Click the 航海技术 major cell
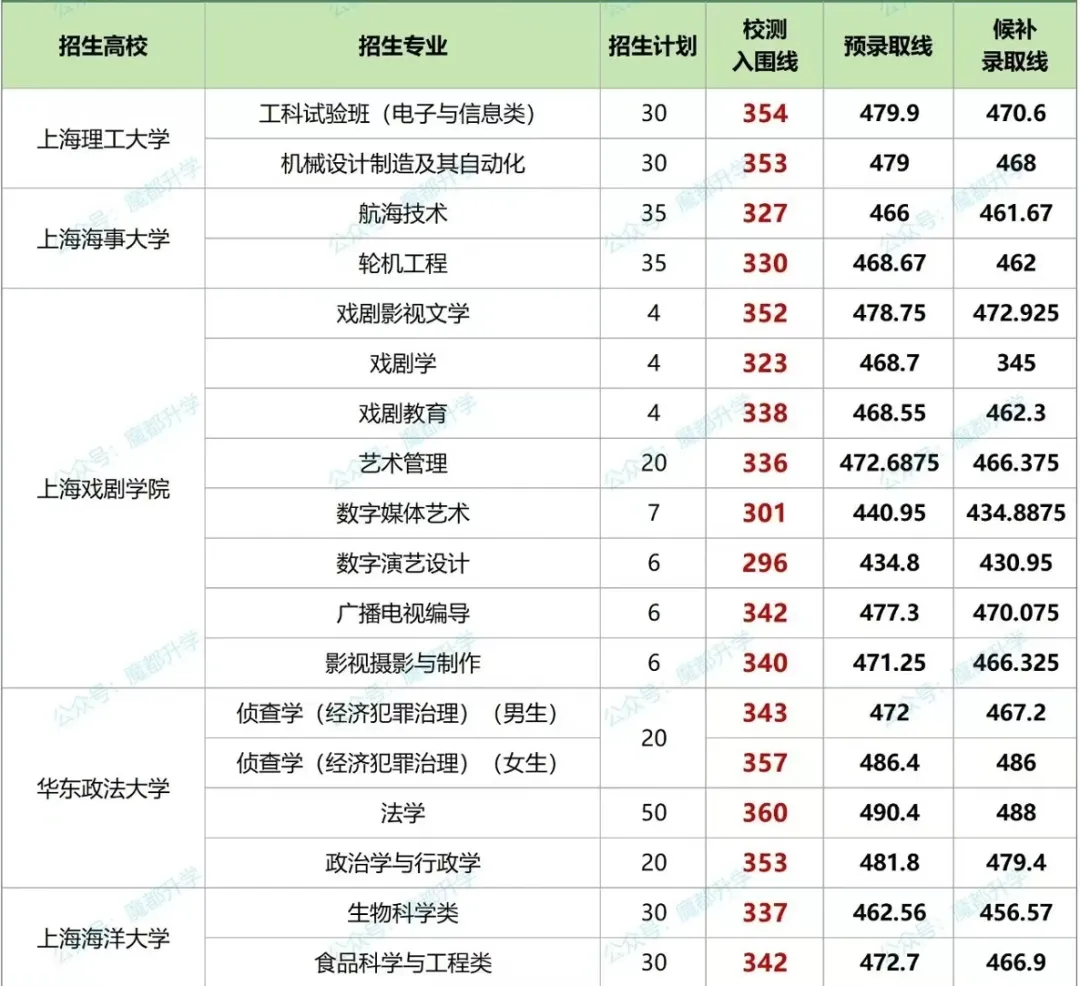 [x=403, y=213]
